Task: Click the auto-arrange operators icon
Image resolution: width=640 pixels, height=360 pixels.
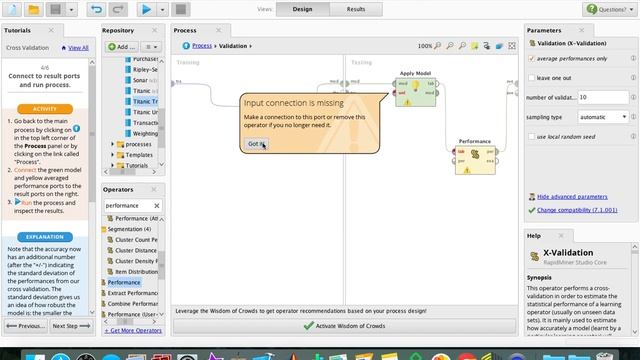Action: pos(487,46)
